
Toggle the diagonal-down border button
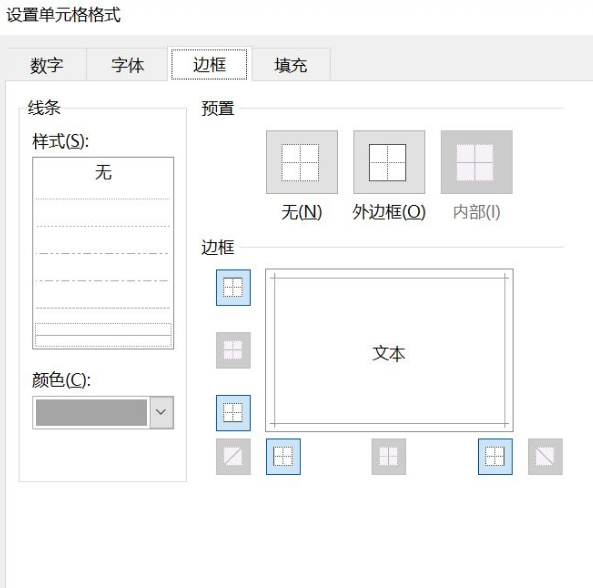click(x=545, y=456)
